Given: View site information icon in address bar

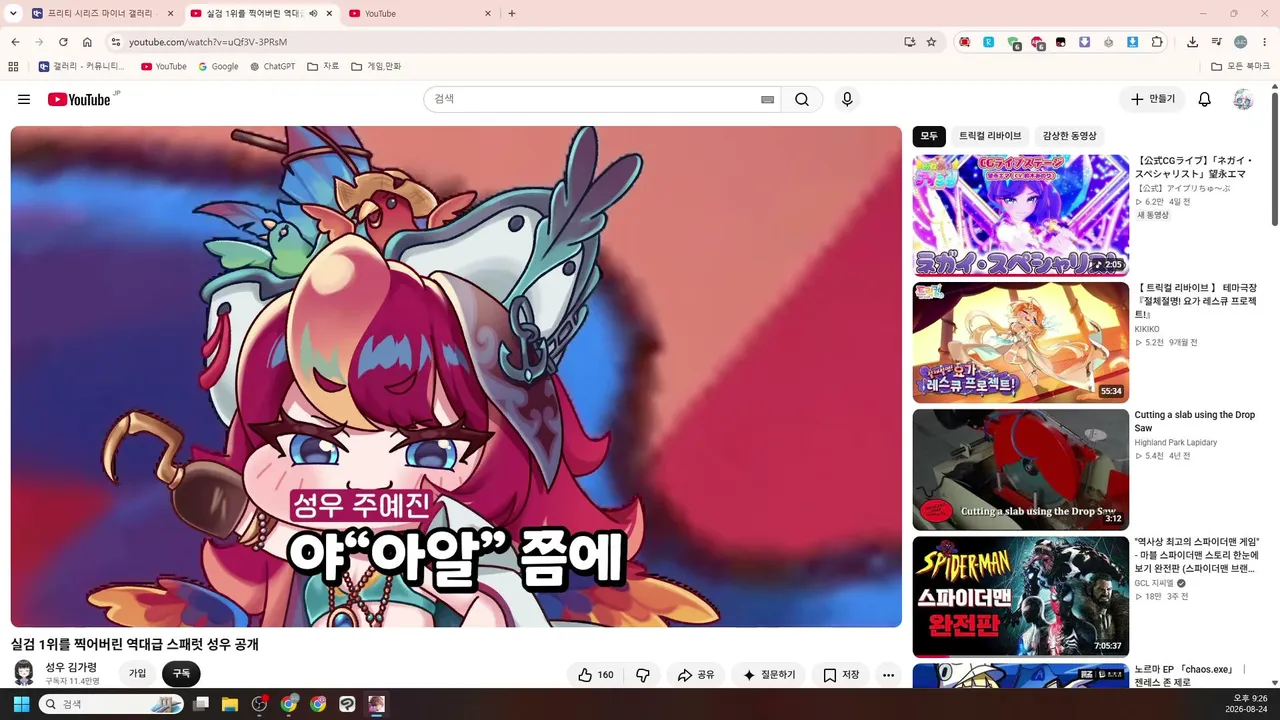Looking at the screenshot, I should coord(115,42).
